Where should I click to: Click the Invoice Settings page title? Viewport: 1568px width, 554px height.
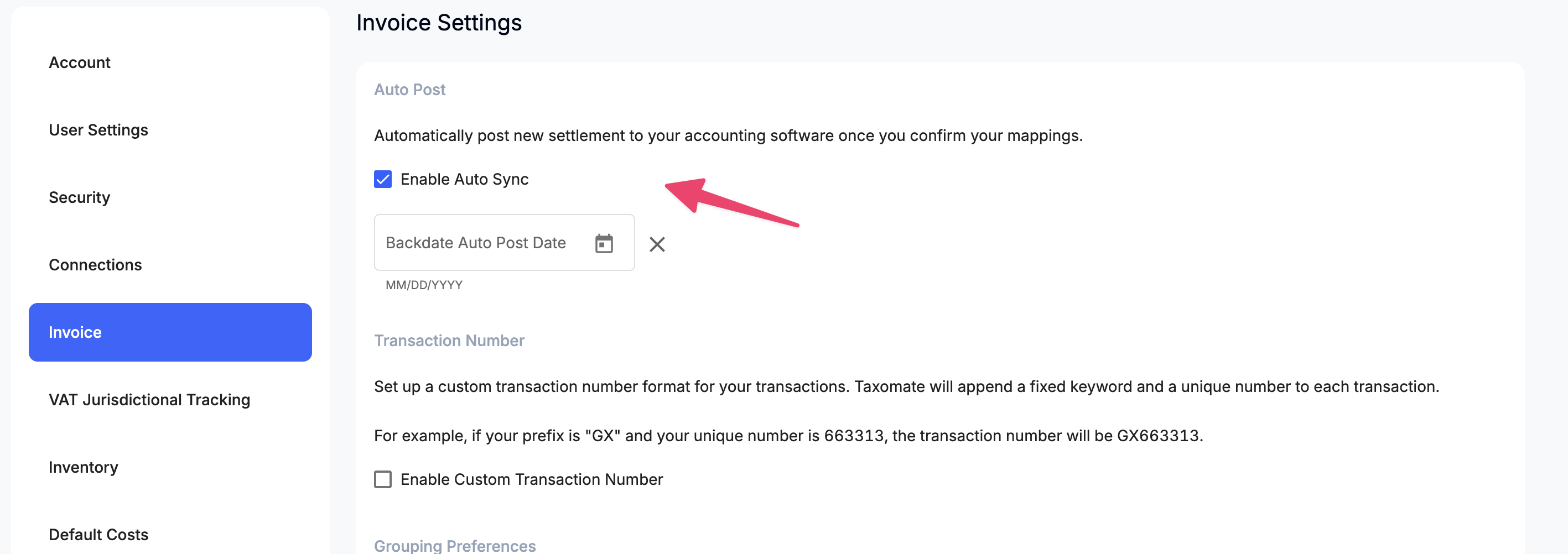pos(438,23)
